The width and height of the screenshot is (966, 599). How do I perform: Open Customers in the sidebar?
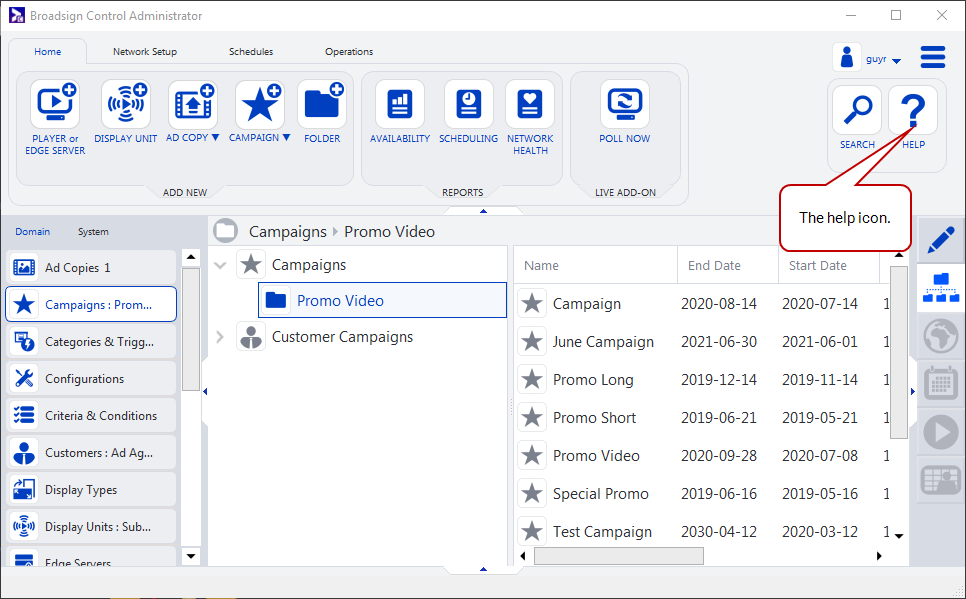pyautogui.click(x=91, y=452)
